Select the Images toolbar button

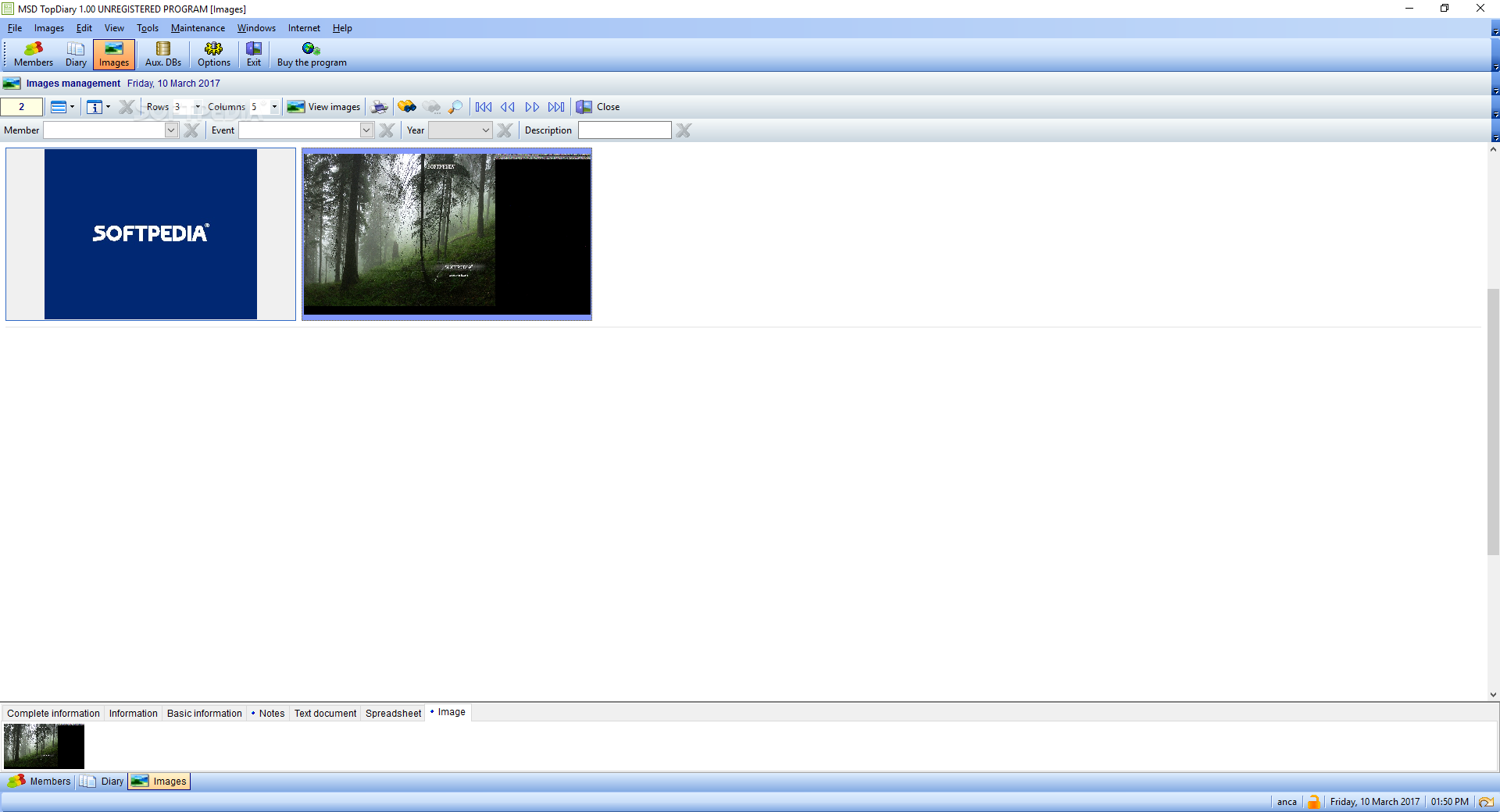pos(114,55)
